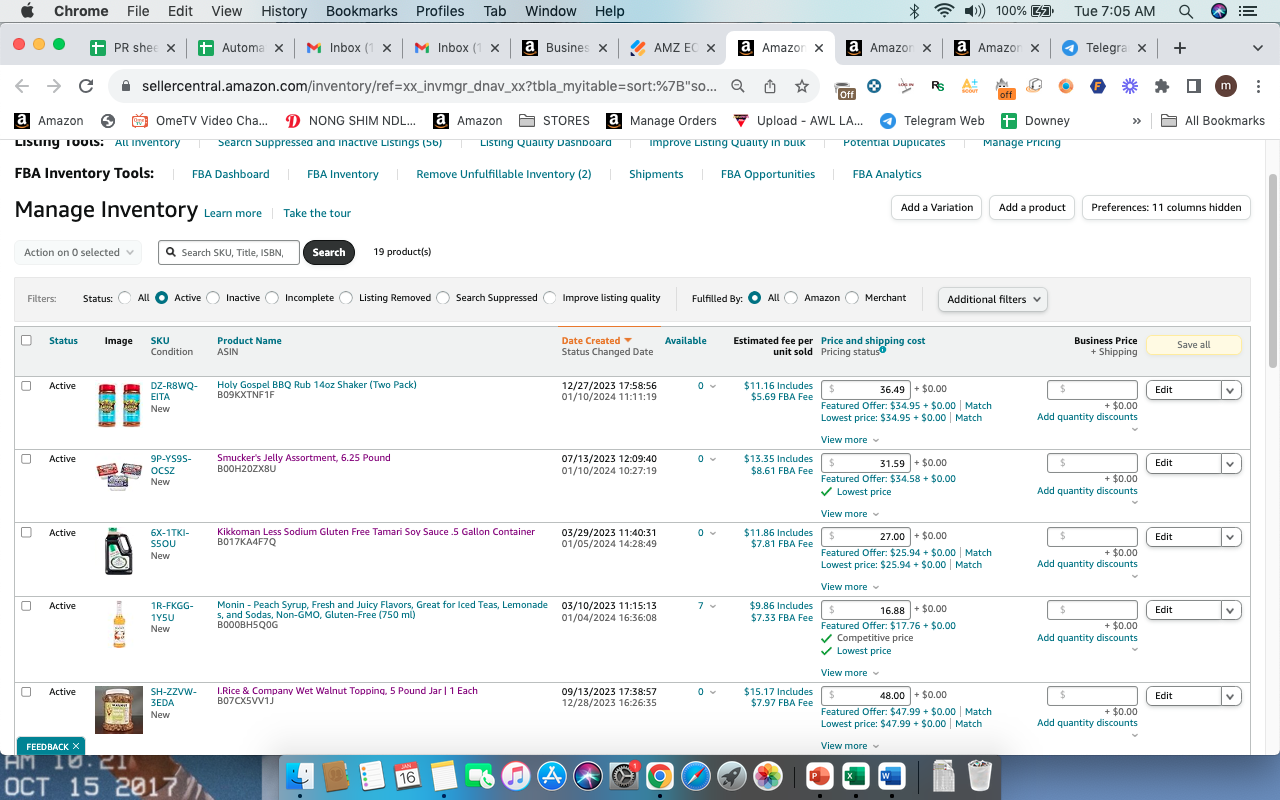Launch Finder from the Dock

[x=300, y=775]
